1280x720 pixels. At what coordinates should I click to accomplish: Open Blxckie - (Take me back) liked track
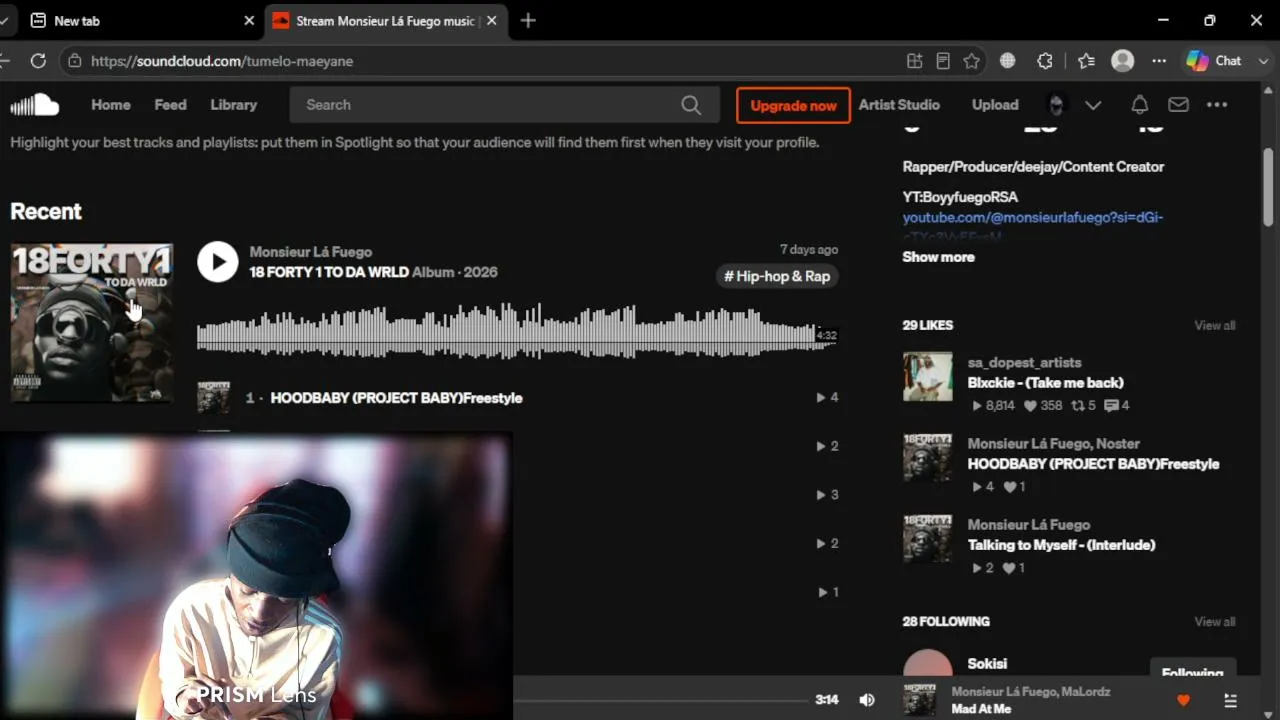click(1045, 382)
